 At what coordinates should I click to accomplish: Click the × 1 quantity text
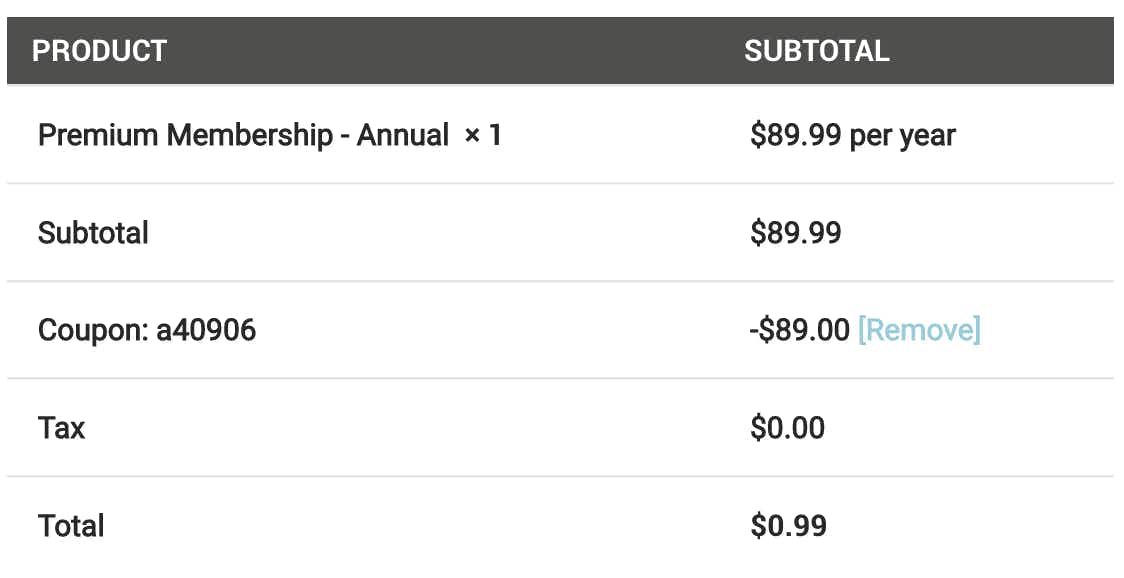482,135
